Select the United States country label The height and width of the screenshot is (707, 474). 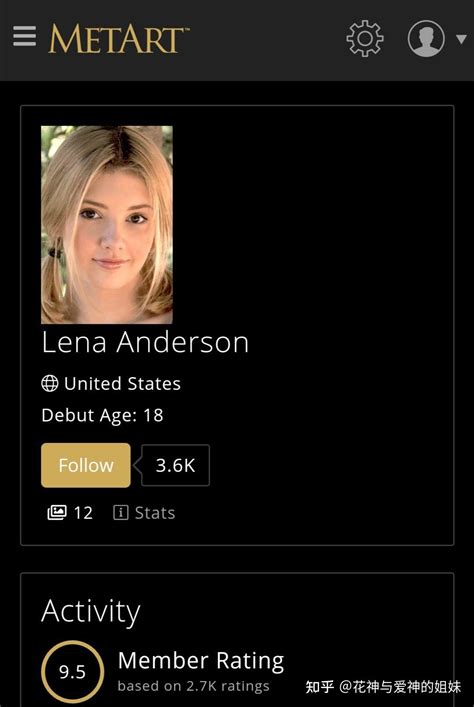[x=122, y=384]
